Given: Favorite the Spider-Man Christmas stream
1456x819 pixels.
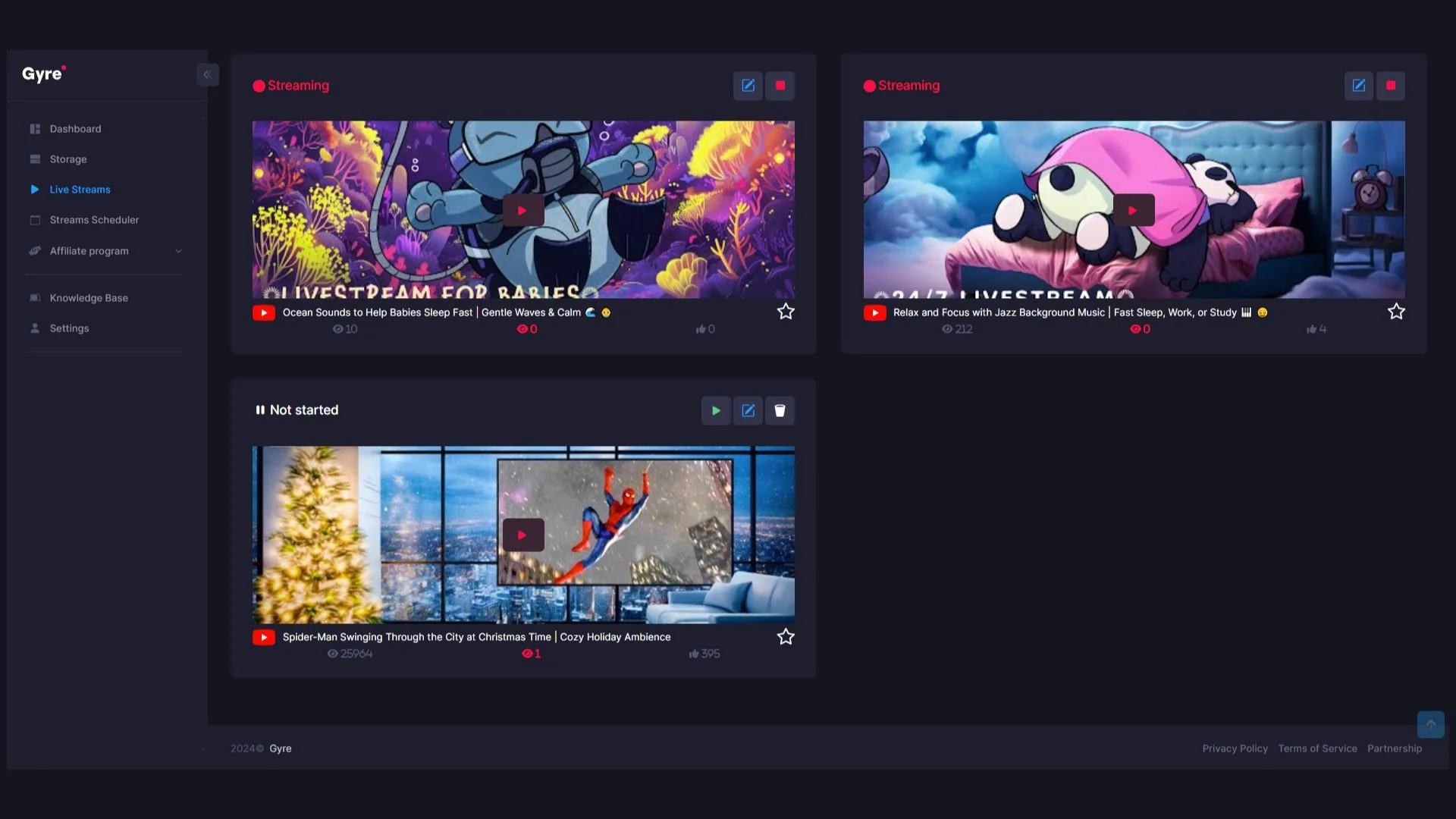Looking at the screenshot, I should click(x=786, y=636).
